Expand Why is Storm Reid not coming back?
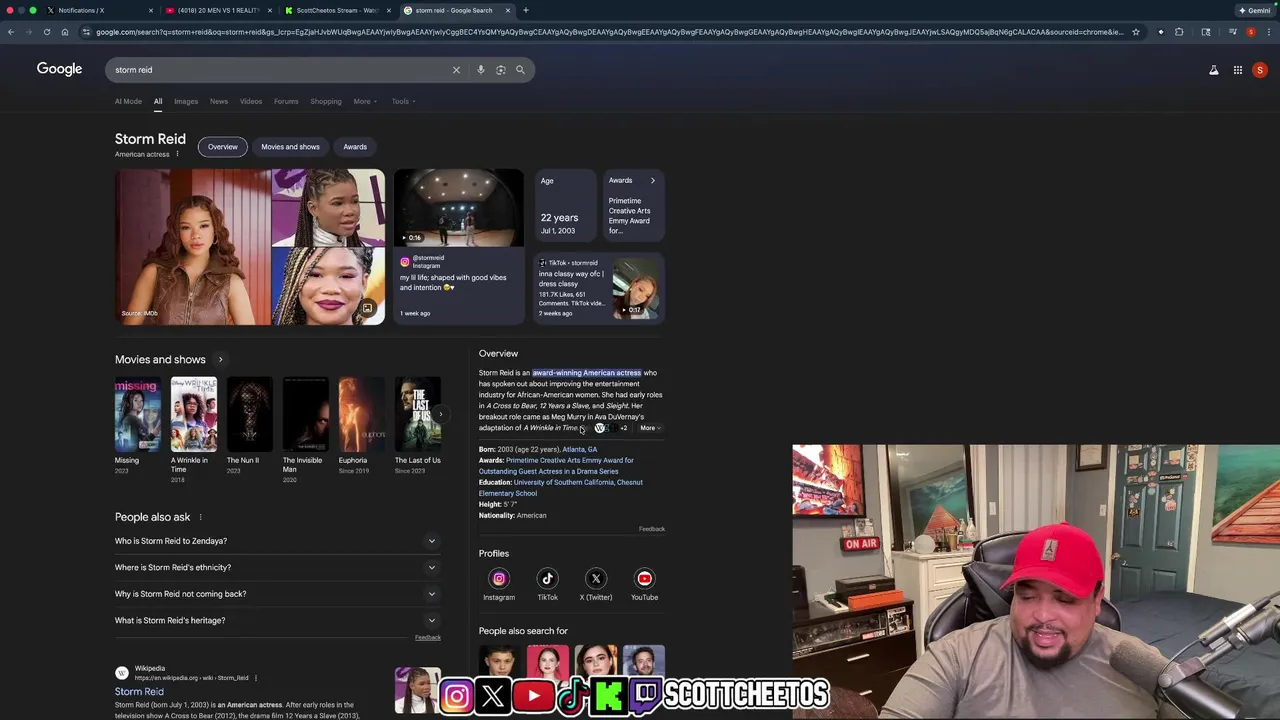The height and width of the screenshot is (720, 1280). (278, 594)
